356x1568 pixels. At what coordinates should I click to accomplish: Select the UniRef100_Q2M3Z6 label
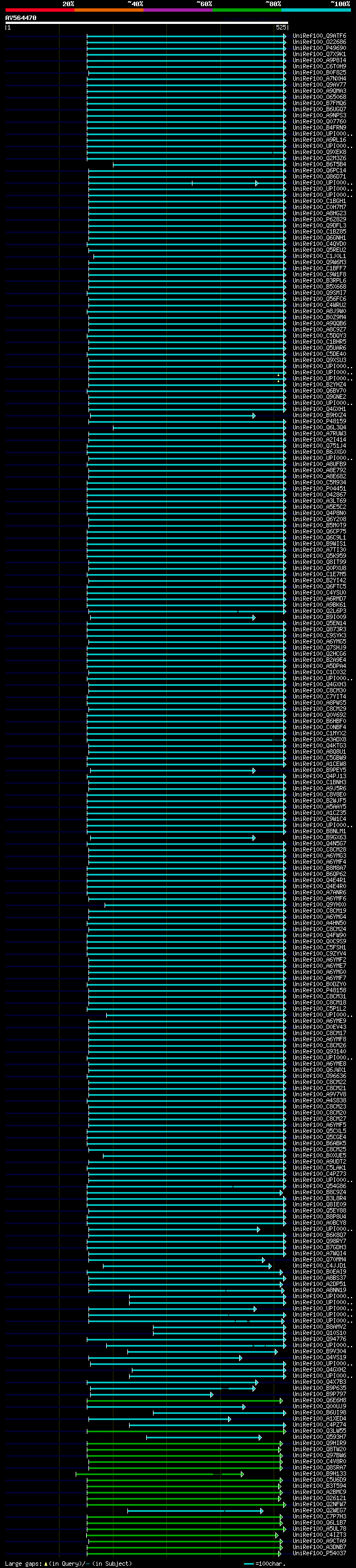point(319,159)
